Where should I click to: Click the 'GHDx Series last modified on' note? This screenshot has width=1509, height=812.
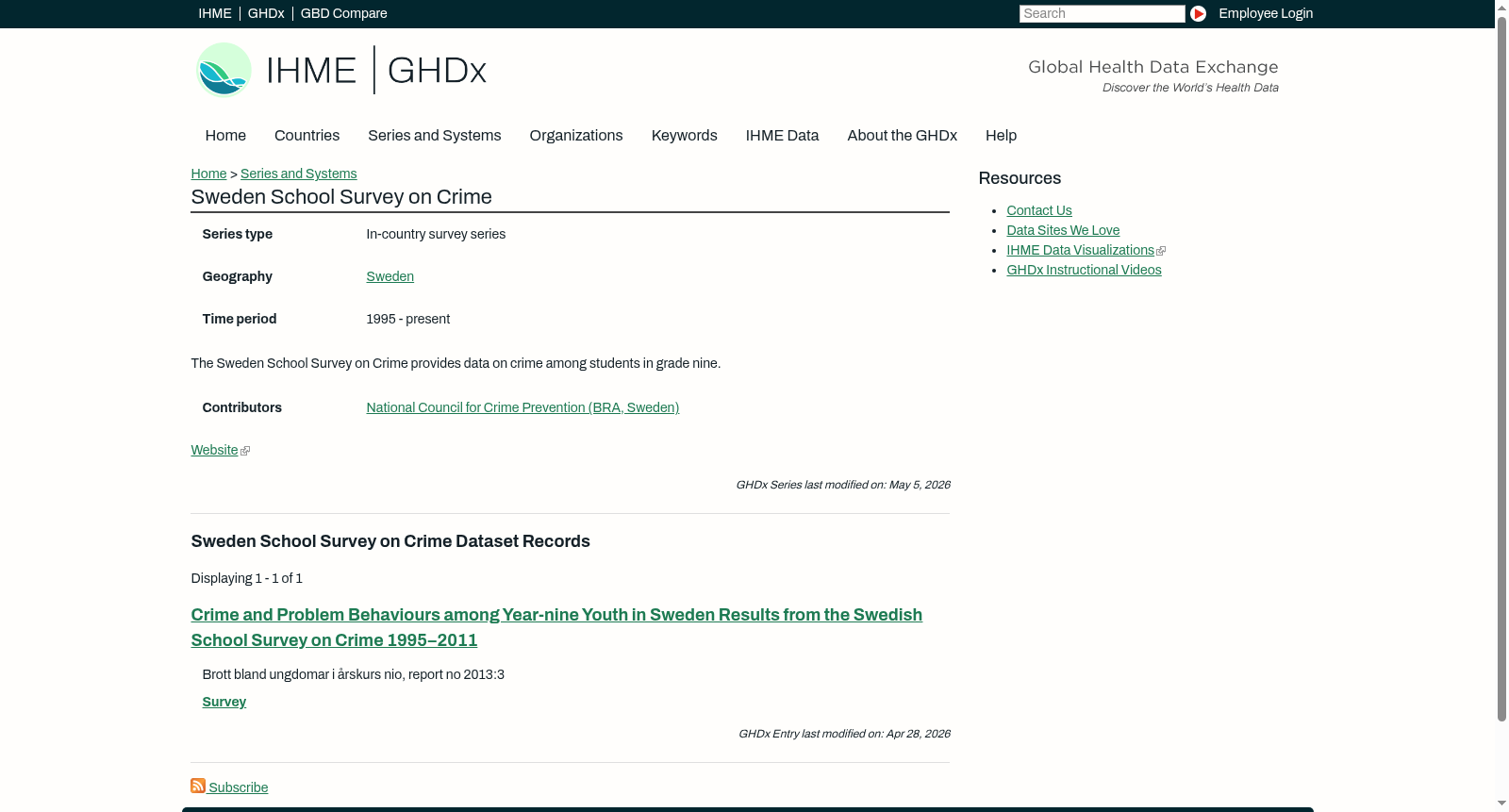click(842, 485)
